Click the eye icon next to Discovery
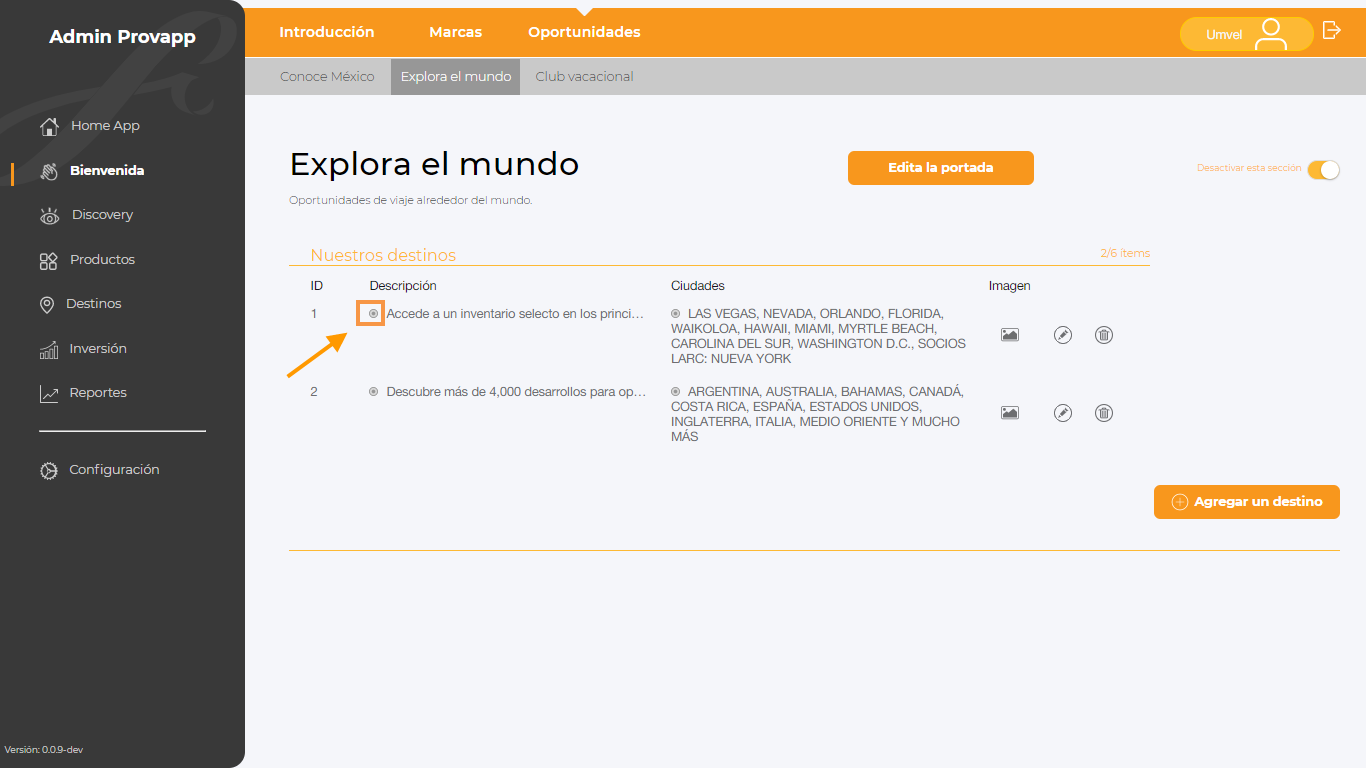This screenshot has height=768, width=1366. [49, 216]
